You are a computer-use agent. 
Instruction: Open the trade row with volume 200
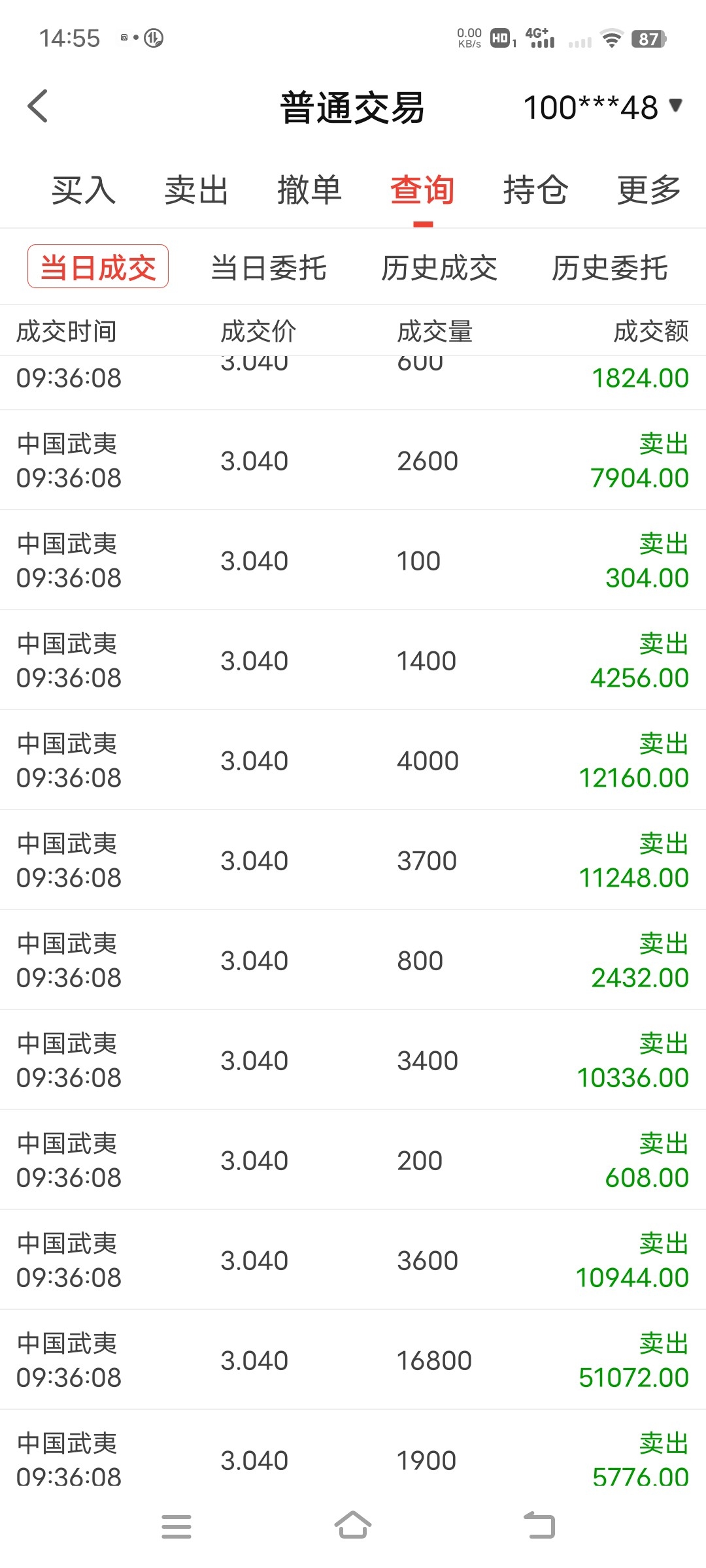point(353,1160)
